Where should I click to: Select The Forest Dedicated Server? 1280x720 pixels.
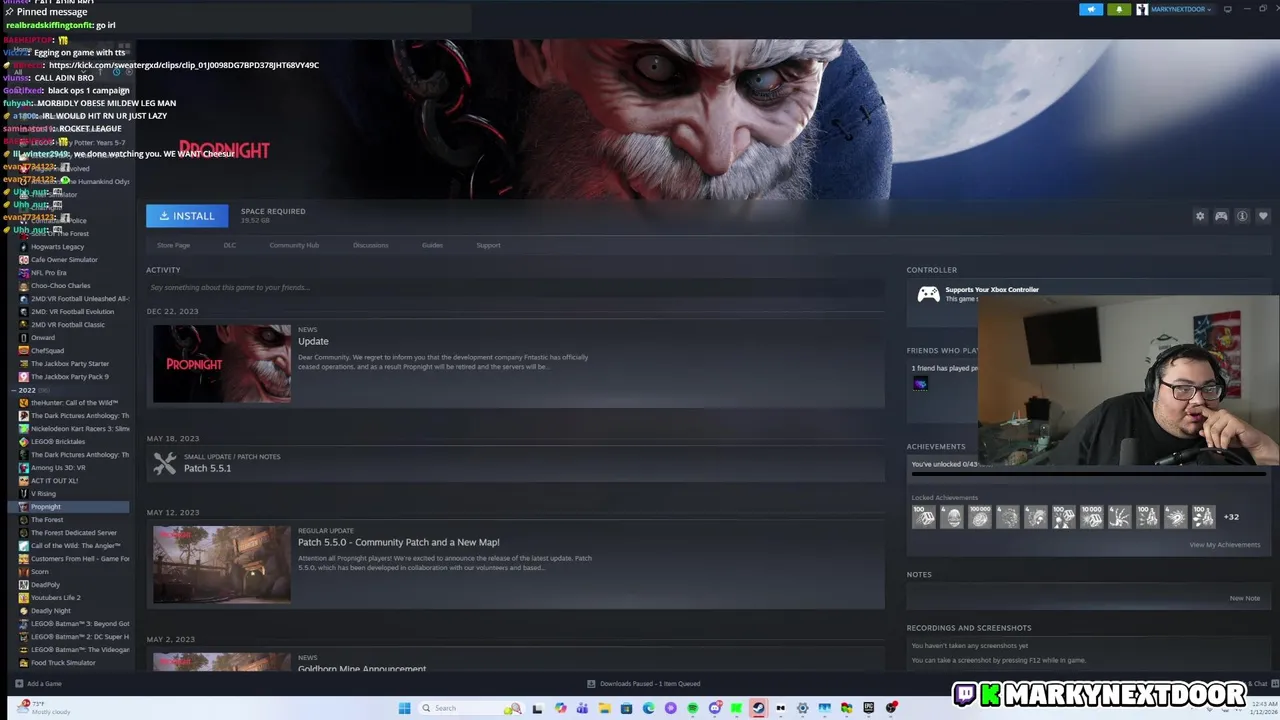[x=73, y=532]
